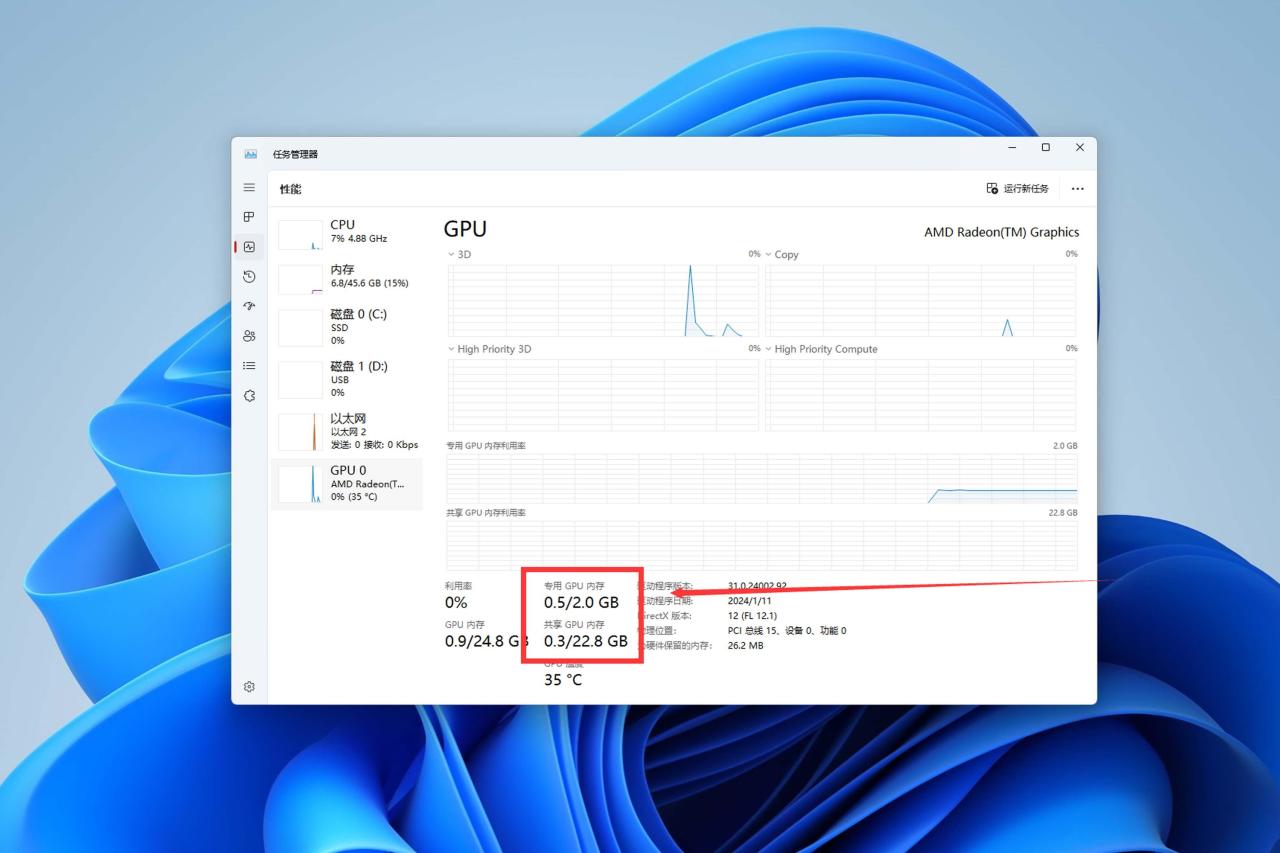Click the PCI 总线 15 location text
Image resolution: width=1280 pixels, height=853 pixels.
tap(787, 631)
